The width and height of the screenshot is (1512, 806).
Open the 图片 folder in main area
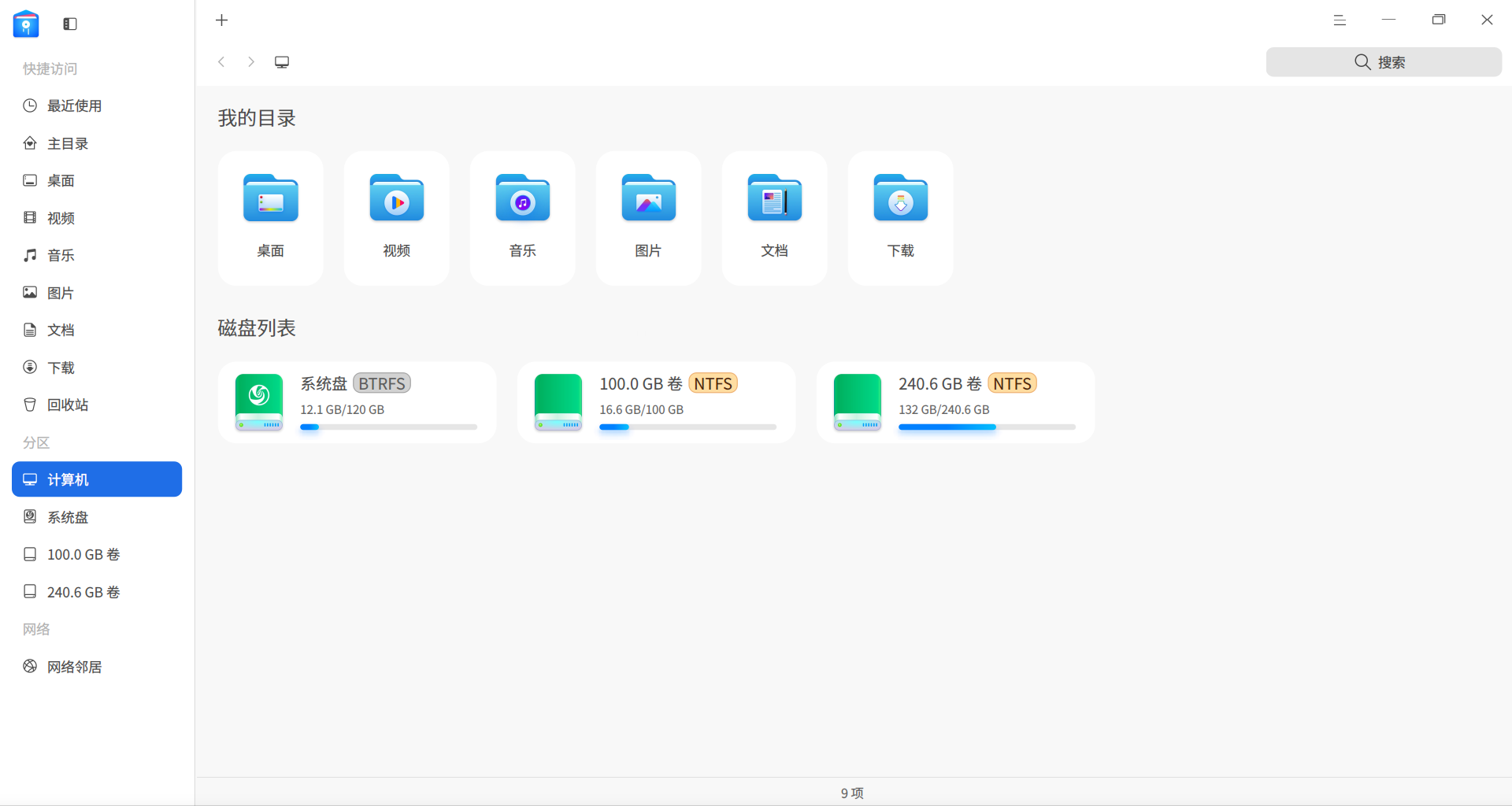click(649, 218)
